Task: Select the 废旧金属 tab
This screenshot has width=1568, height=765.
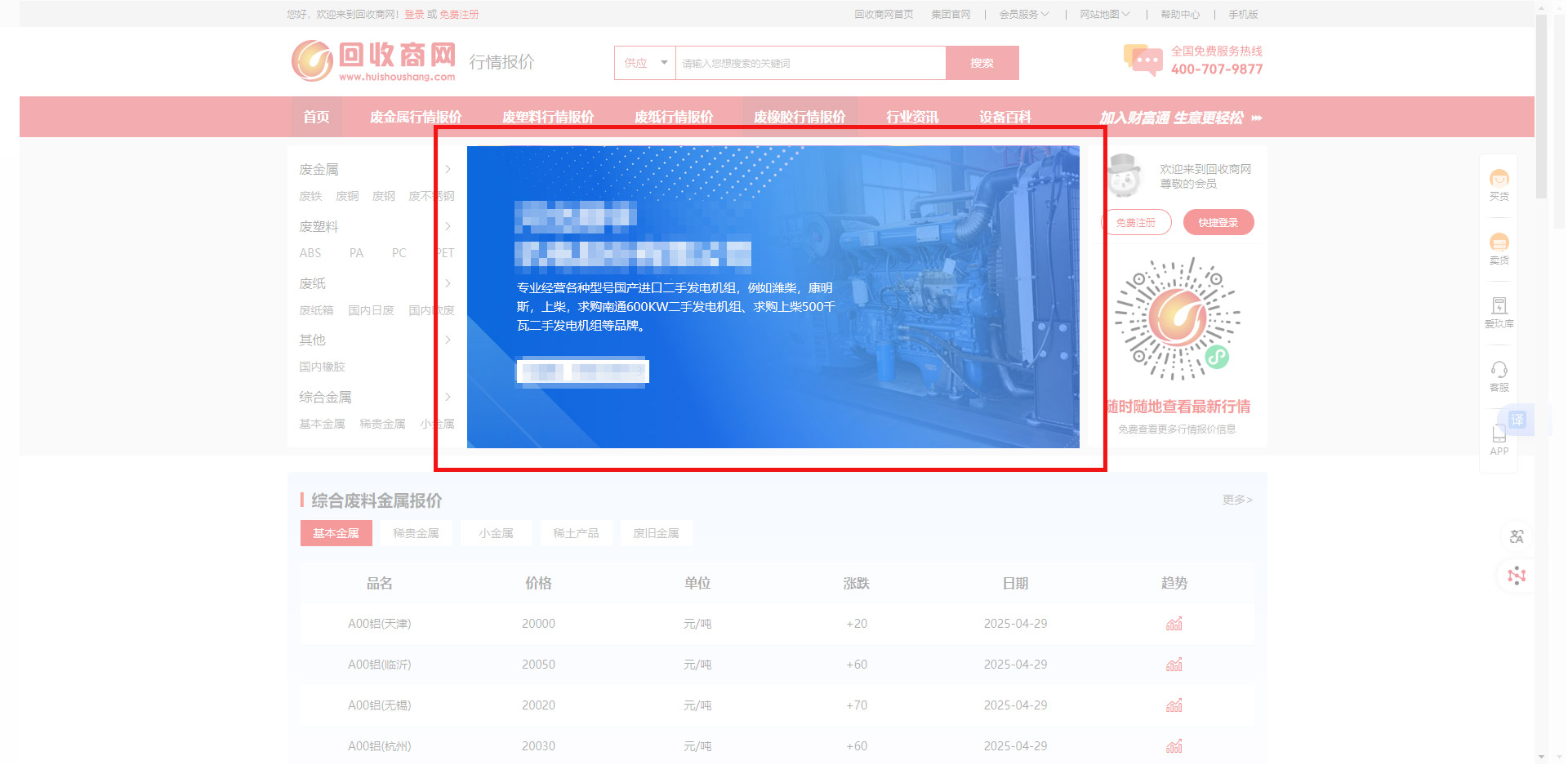Action: click(656, 533)
